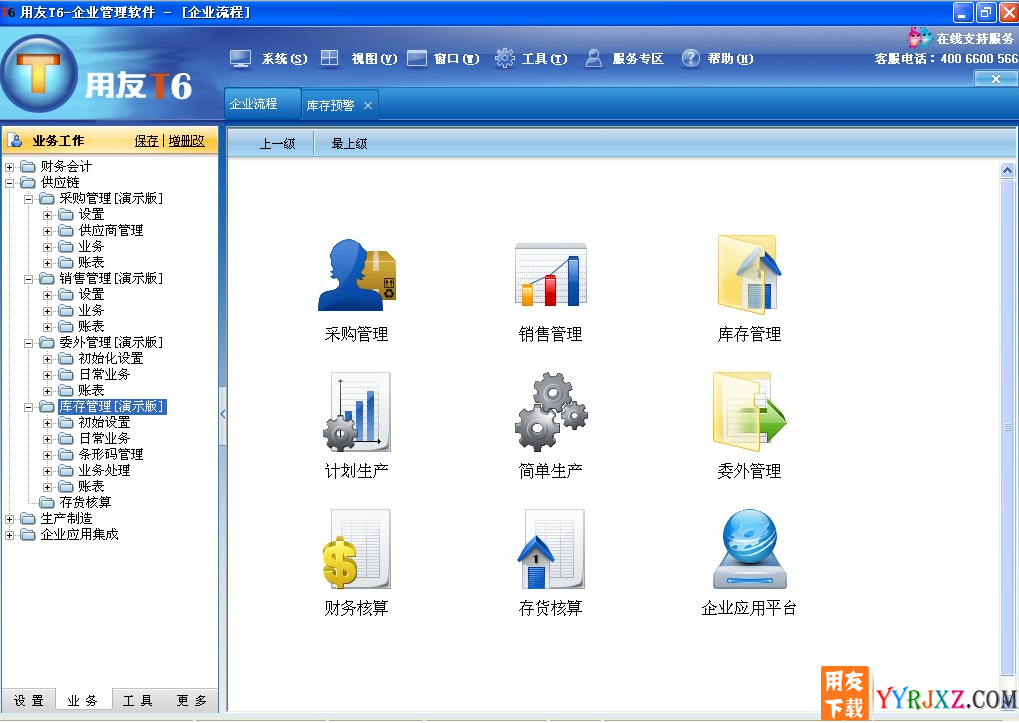The height and width of the screenshot is (723, 1019).
Task: Open the 委外管理 folder-arrow icon
Action: pyautogui.click(x=749, y=412)
